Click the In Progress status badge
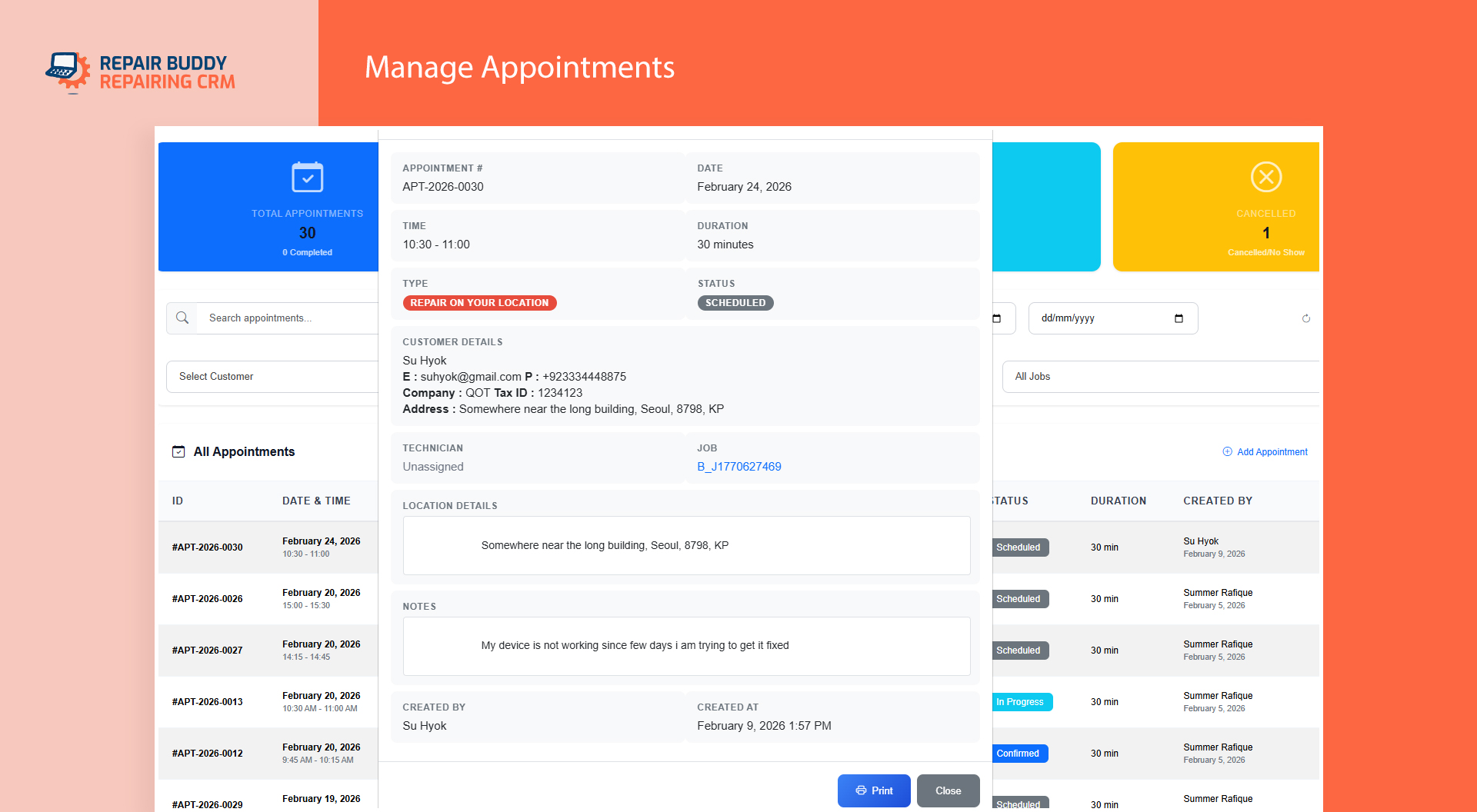Screen dimensions: 1477x812 pyautogui.click(x=1021, y=702)
